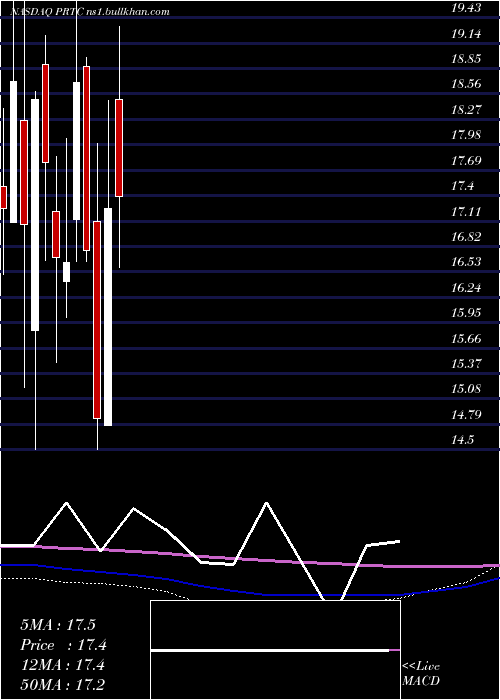500x700 pixels.
Task: Click the 14.79 price axis label
Action: pos(466,414)
